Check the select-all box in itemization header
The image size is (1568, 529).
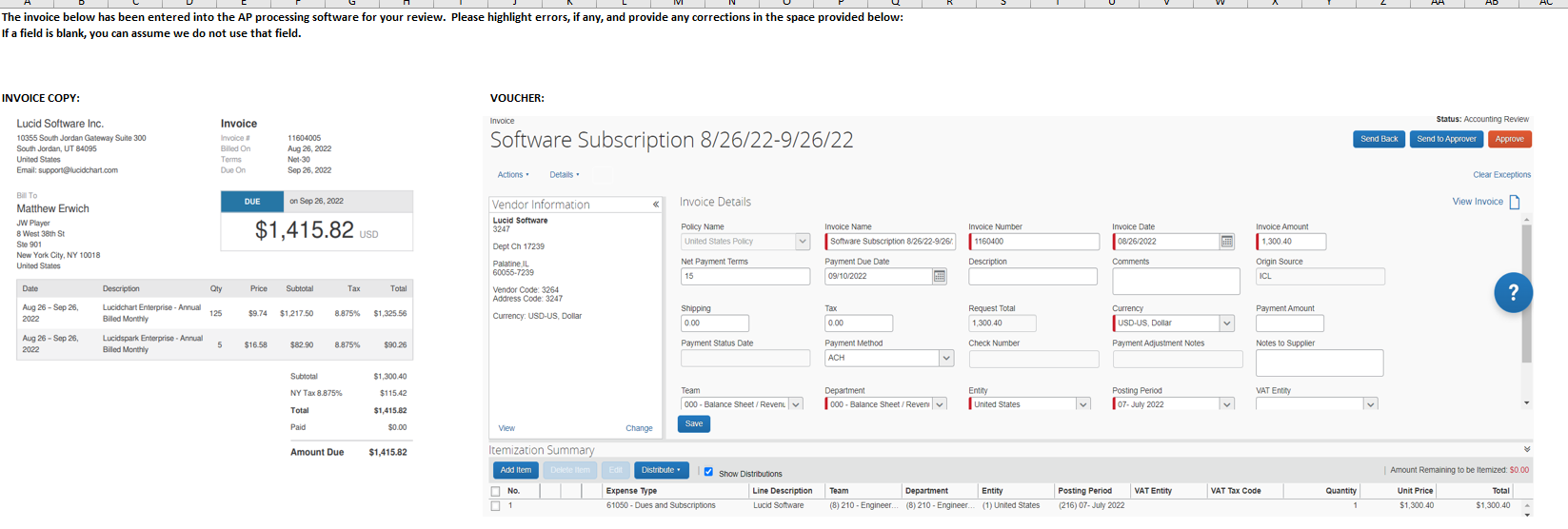[495, 491]
